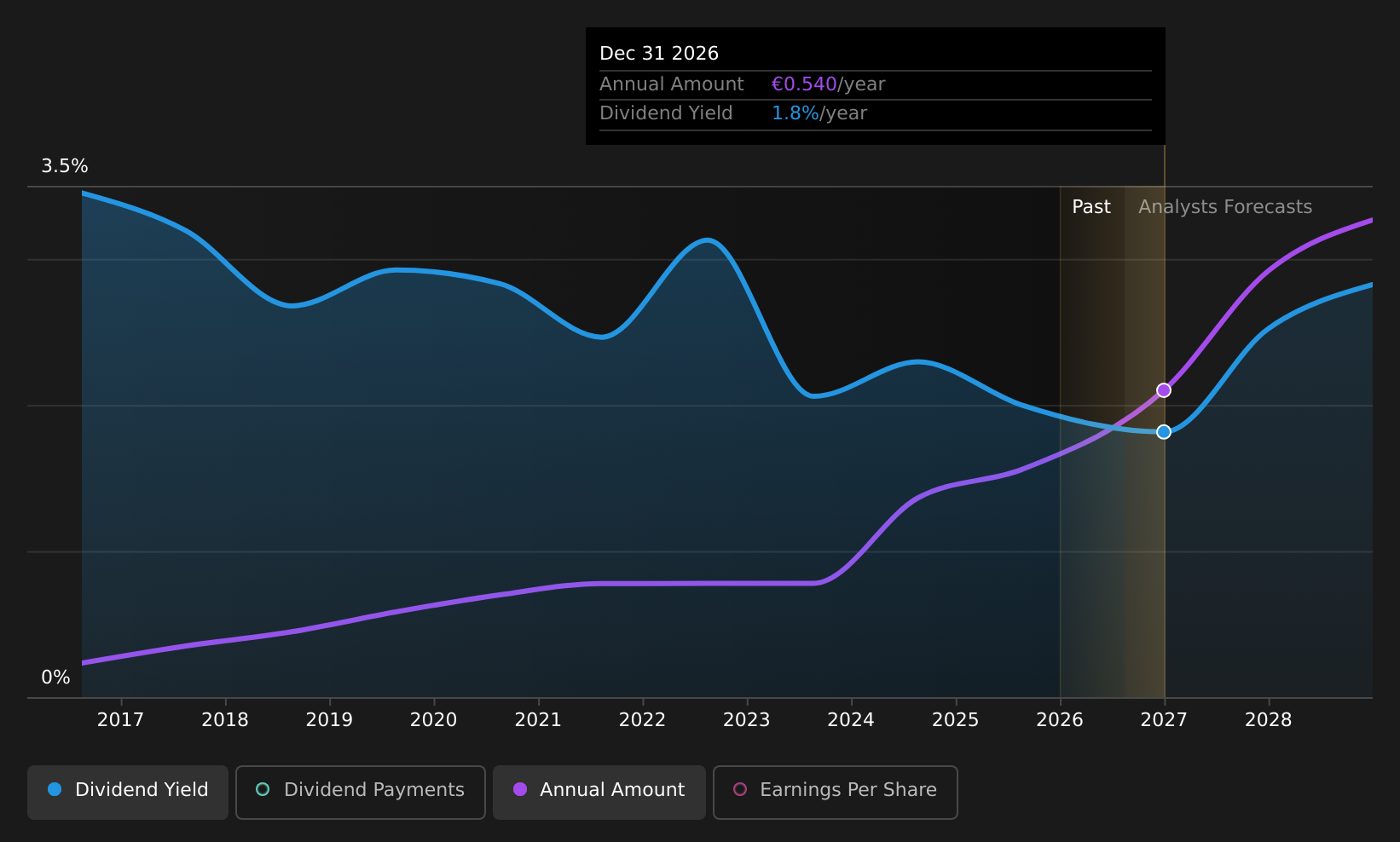
Task: Click the €0.540/year tooltip value
Action: tap(828, 84)
